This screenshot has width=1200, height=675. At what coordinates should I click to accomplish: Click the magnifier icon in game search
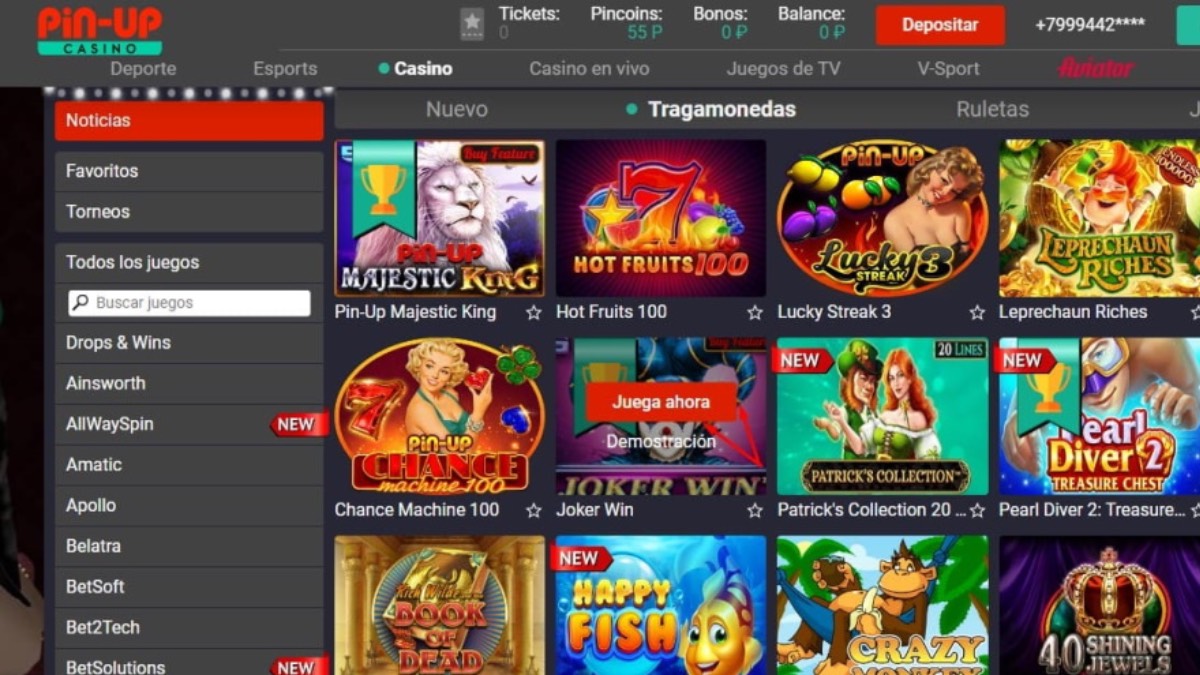point(80,303)
